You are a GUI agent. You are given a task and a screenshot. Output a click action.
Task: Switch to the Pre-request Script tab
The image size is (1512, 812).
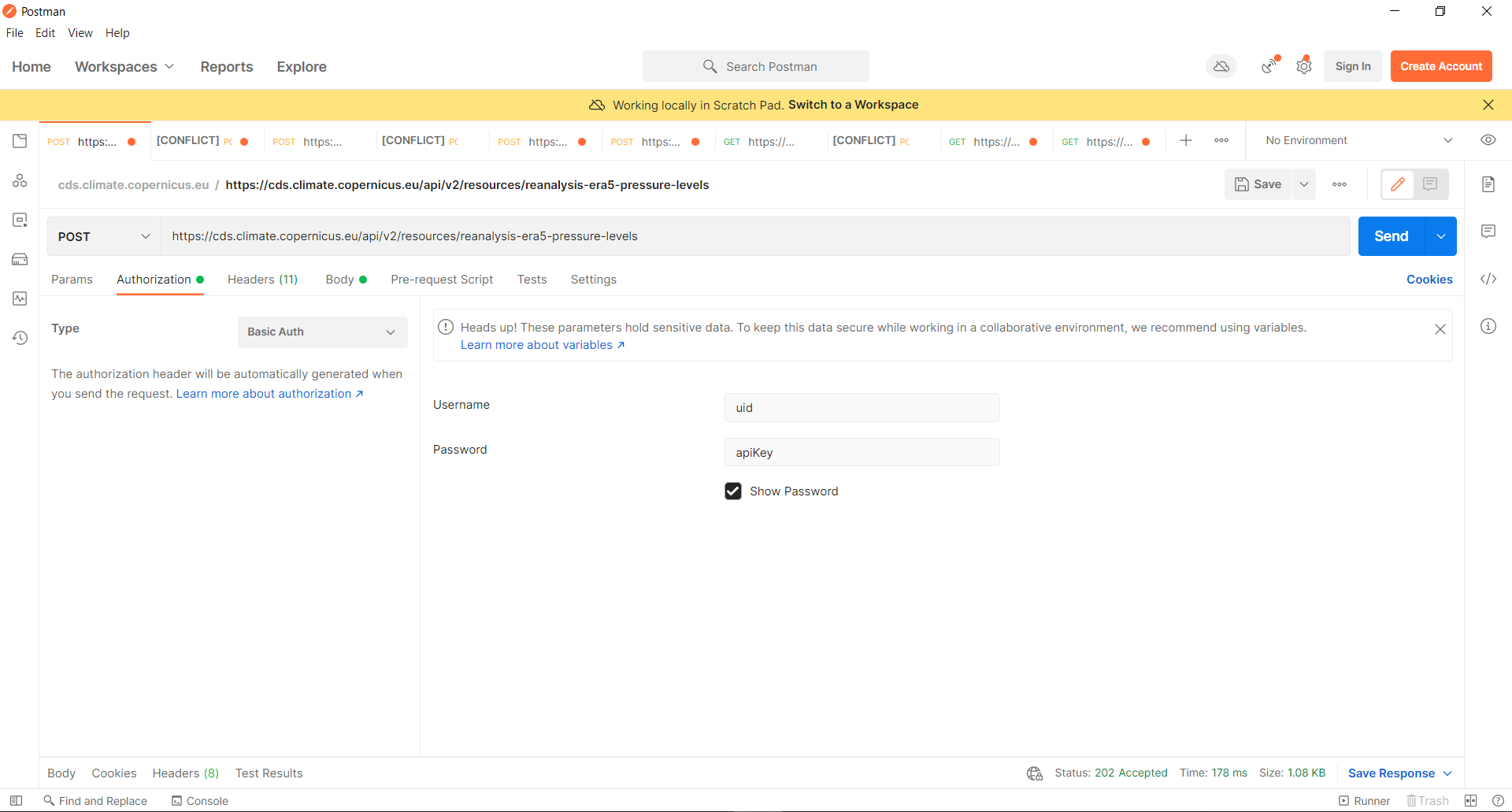point(442,280)
